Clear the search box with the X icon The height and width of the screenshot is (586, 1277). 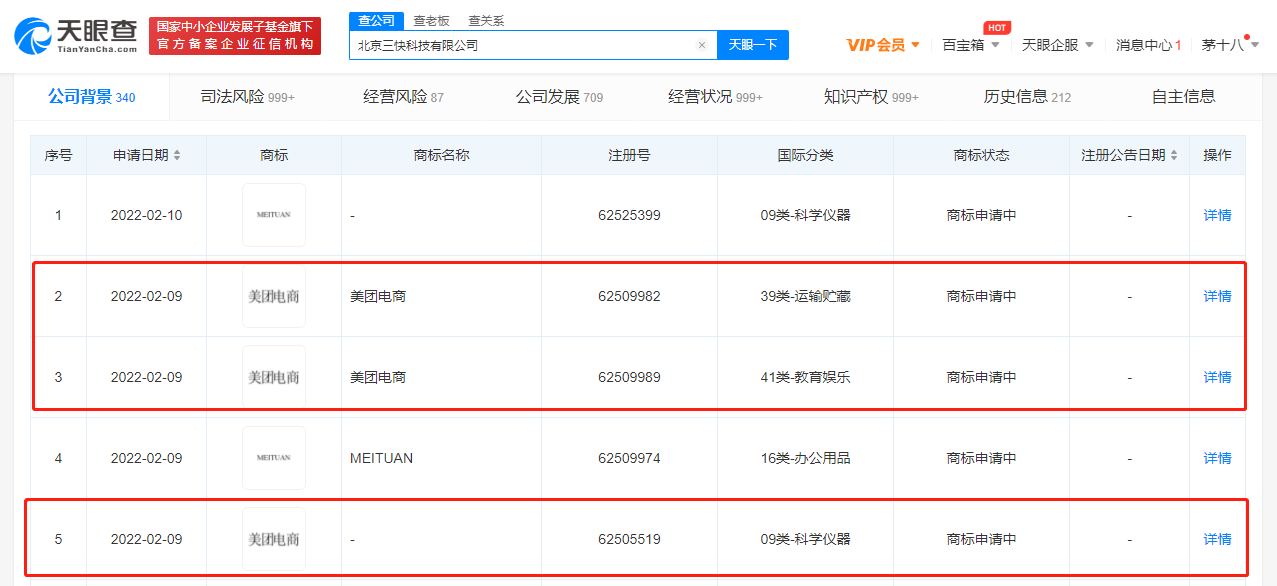tap(702, 45)
